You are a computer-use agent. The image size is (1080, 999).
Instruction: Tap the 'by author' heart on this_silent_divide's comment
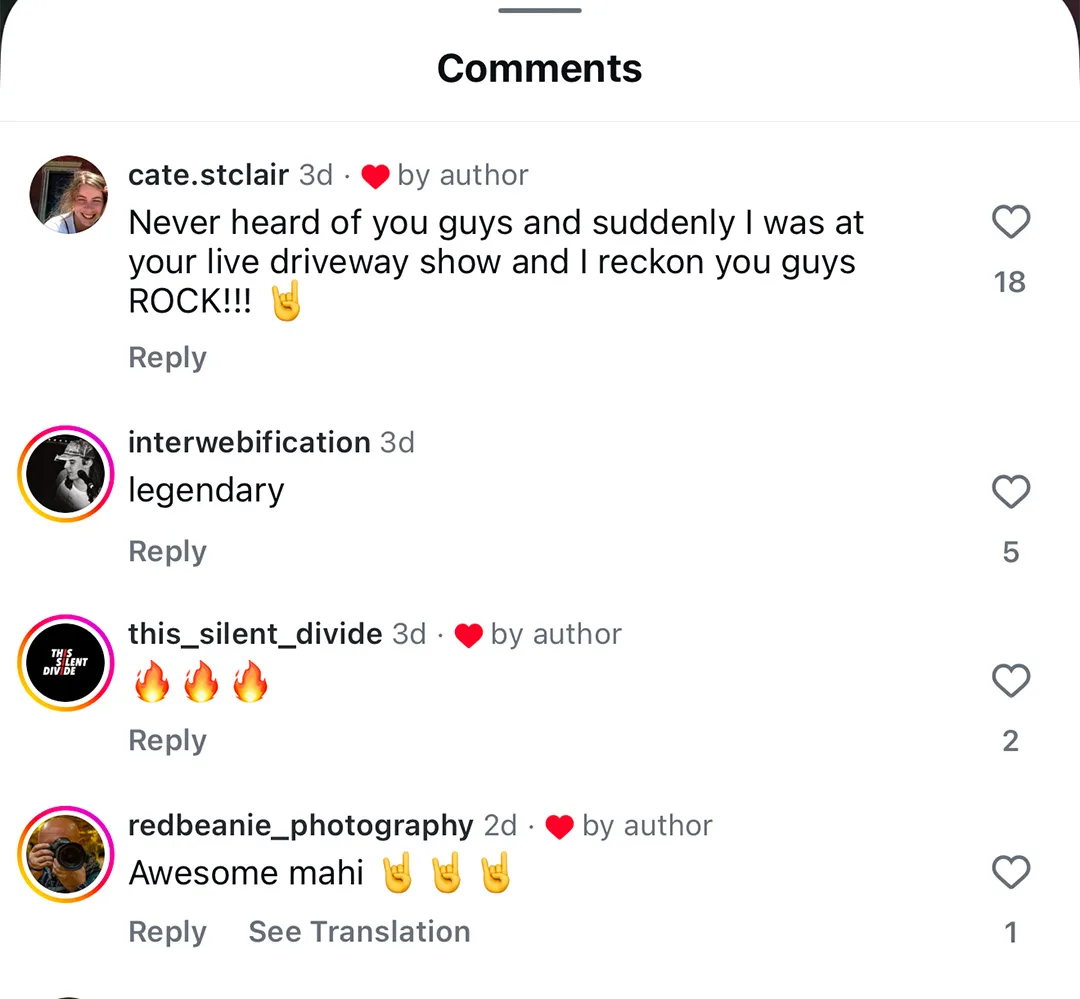(x=468, y=634)
